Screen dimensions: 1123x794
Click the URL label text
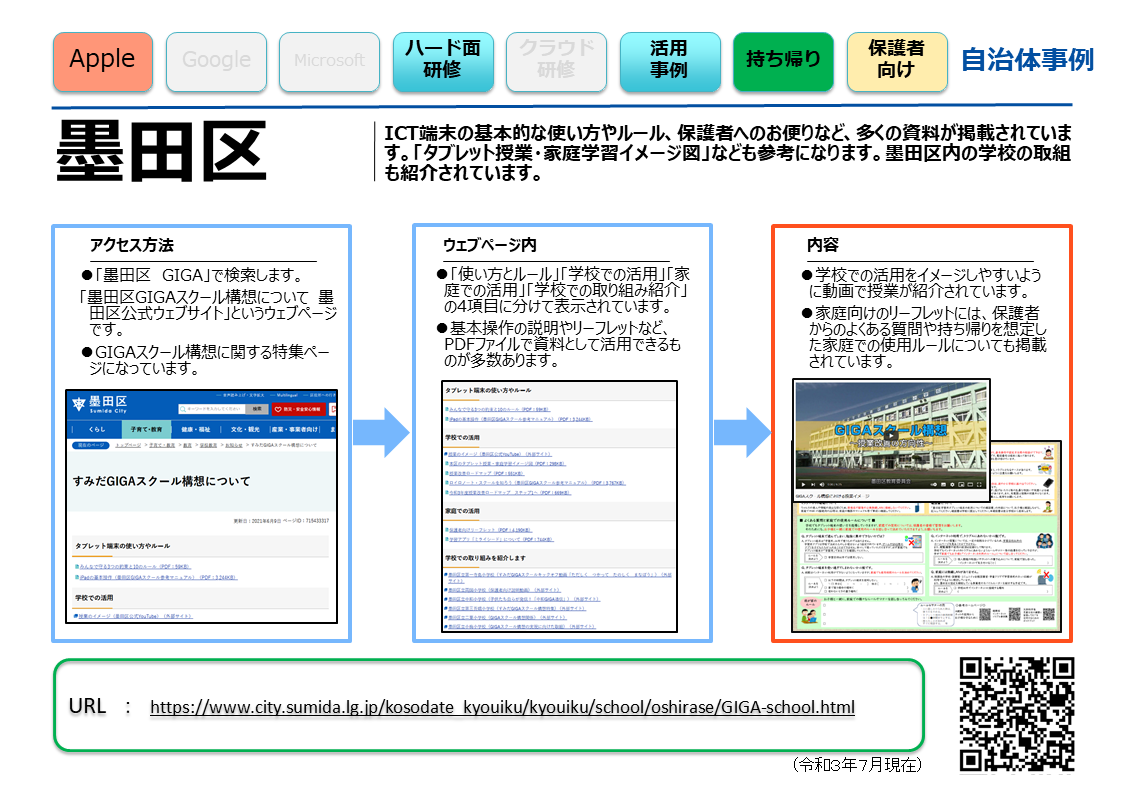(x=87, y=707)
